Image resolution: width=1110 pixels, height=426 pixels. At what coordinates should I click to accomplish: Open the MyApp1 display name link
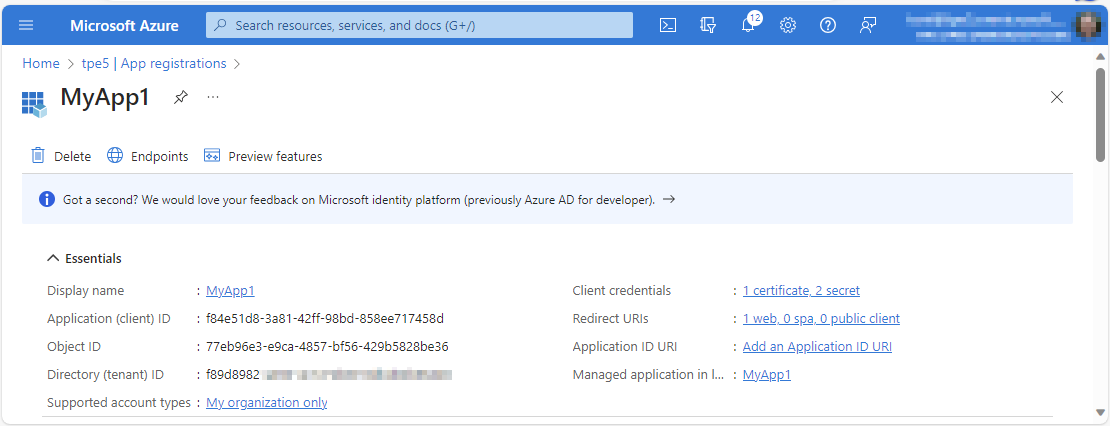click(x=230, y=291)
